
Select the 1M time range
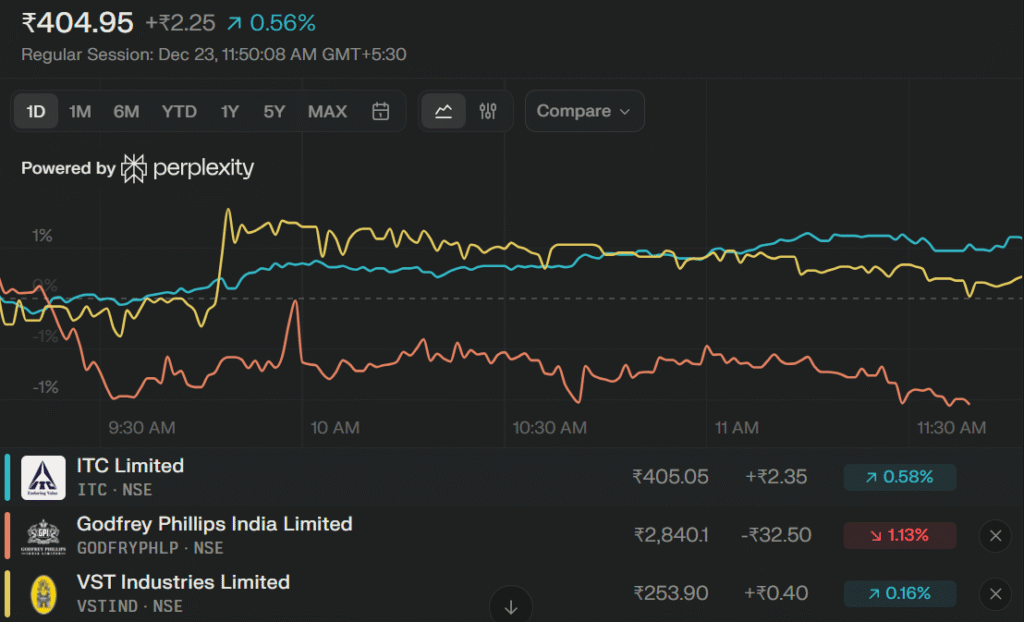pyautogui.click(x=80, y=111)
